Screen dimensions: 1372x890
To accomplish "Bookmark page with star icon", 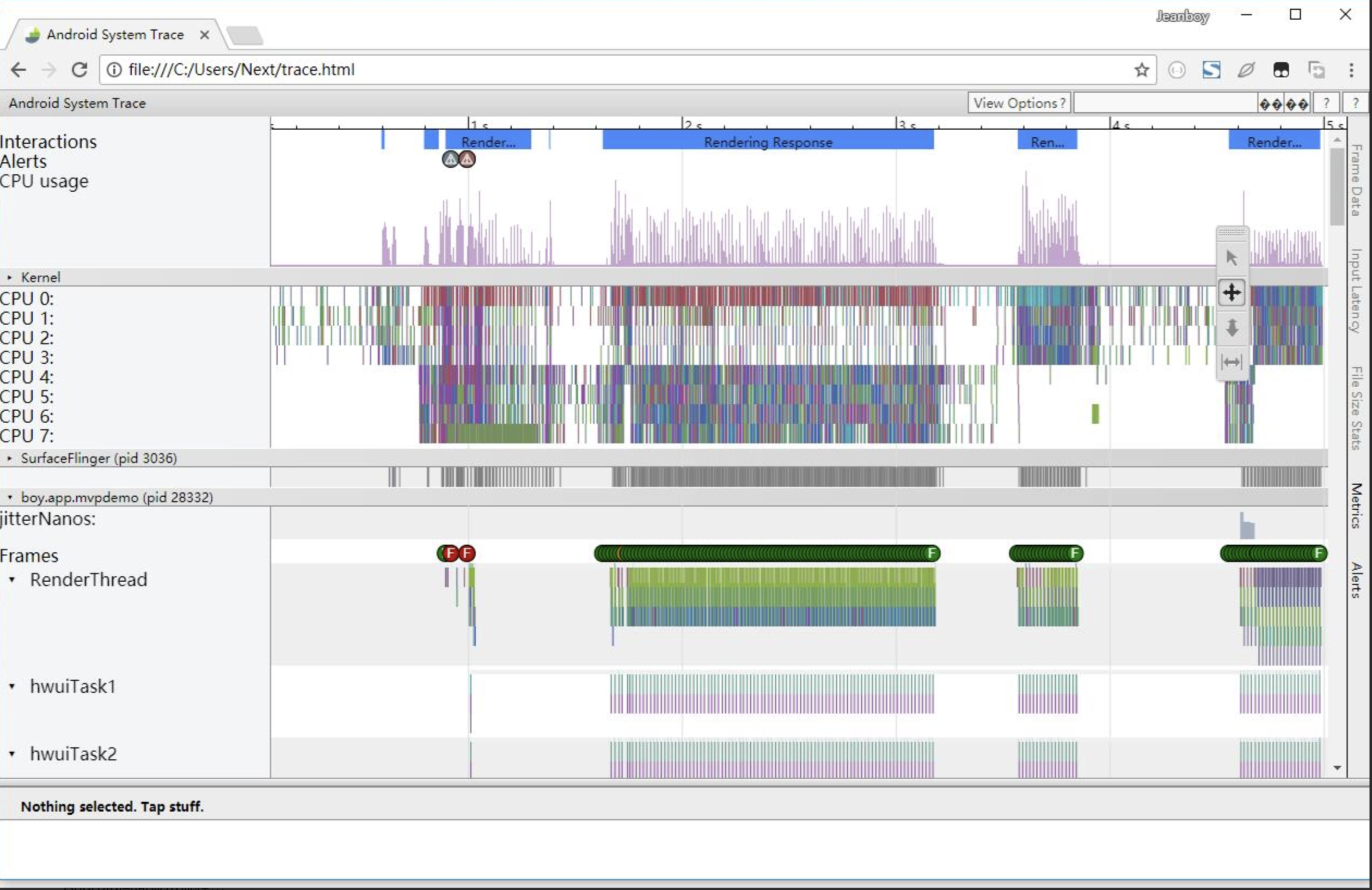I will [x=1141, y=70].
